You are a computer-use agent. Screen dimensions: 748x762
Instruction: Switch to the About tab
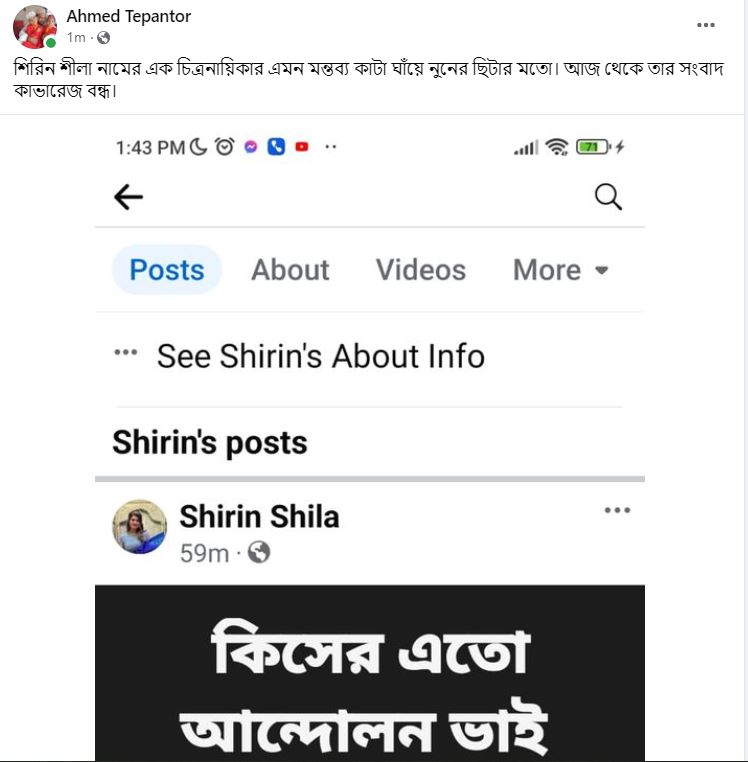point(290,270)
